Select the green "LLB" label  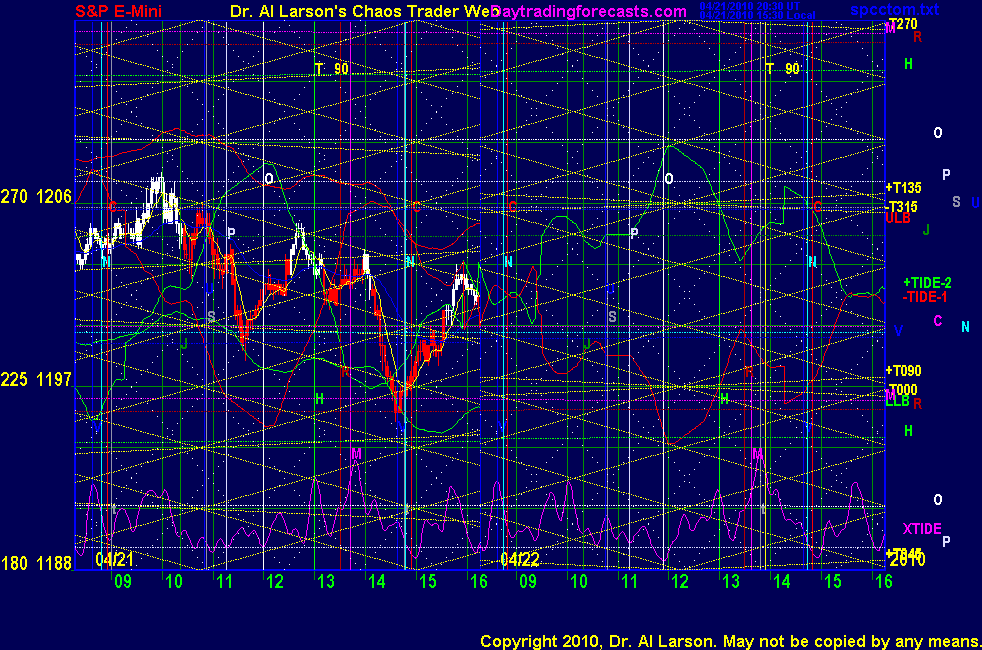[x=897, y=401]
